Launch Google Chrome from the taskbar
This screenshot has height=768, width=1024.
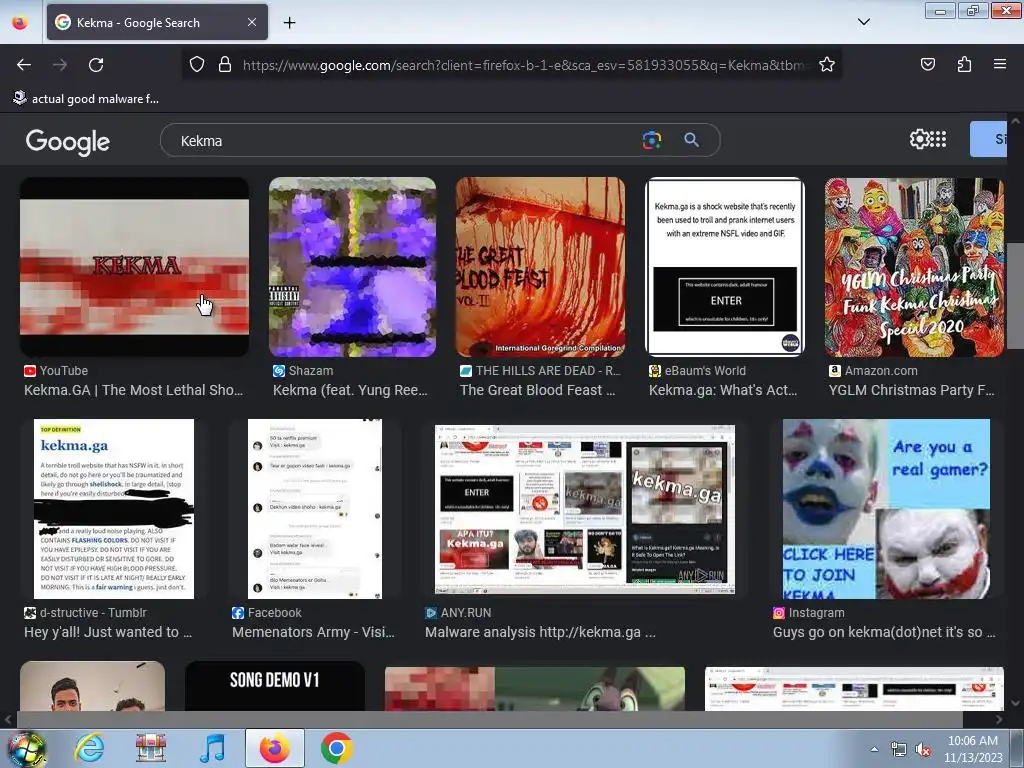[x=336, y=748]
